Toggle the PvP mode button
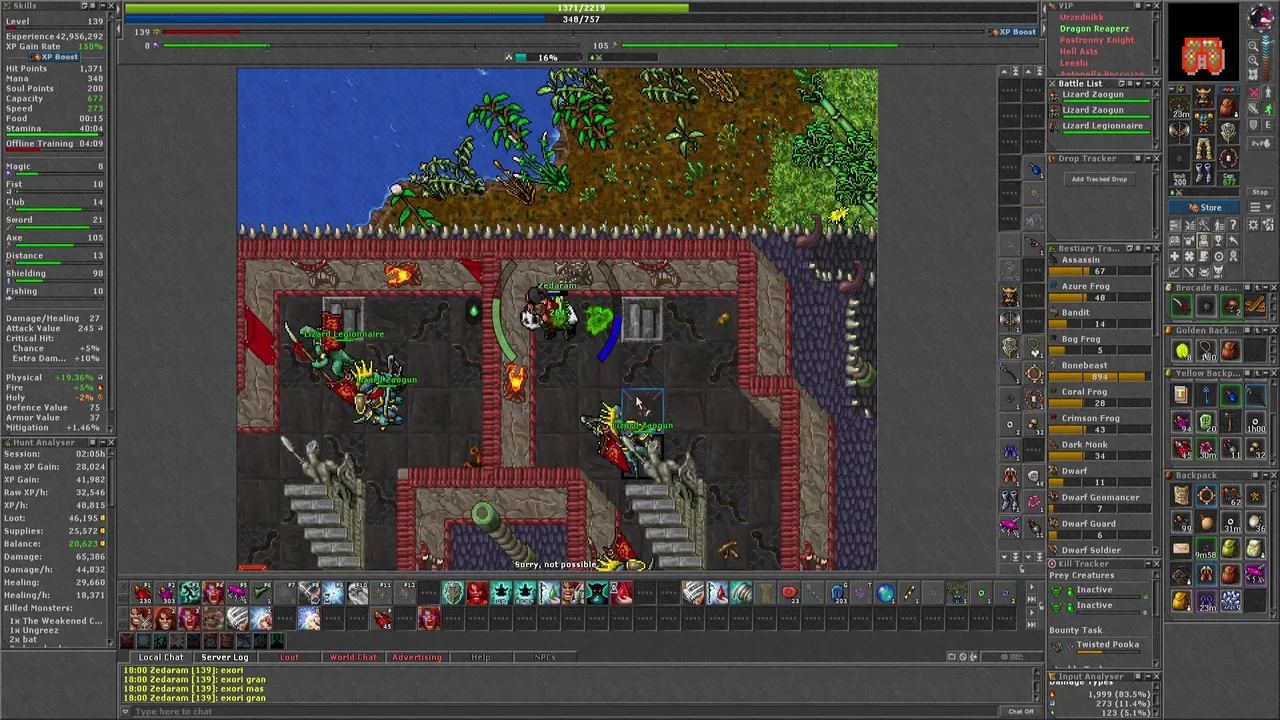This screenshot has height=720, width=1280. click(1261, 144)
